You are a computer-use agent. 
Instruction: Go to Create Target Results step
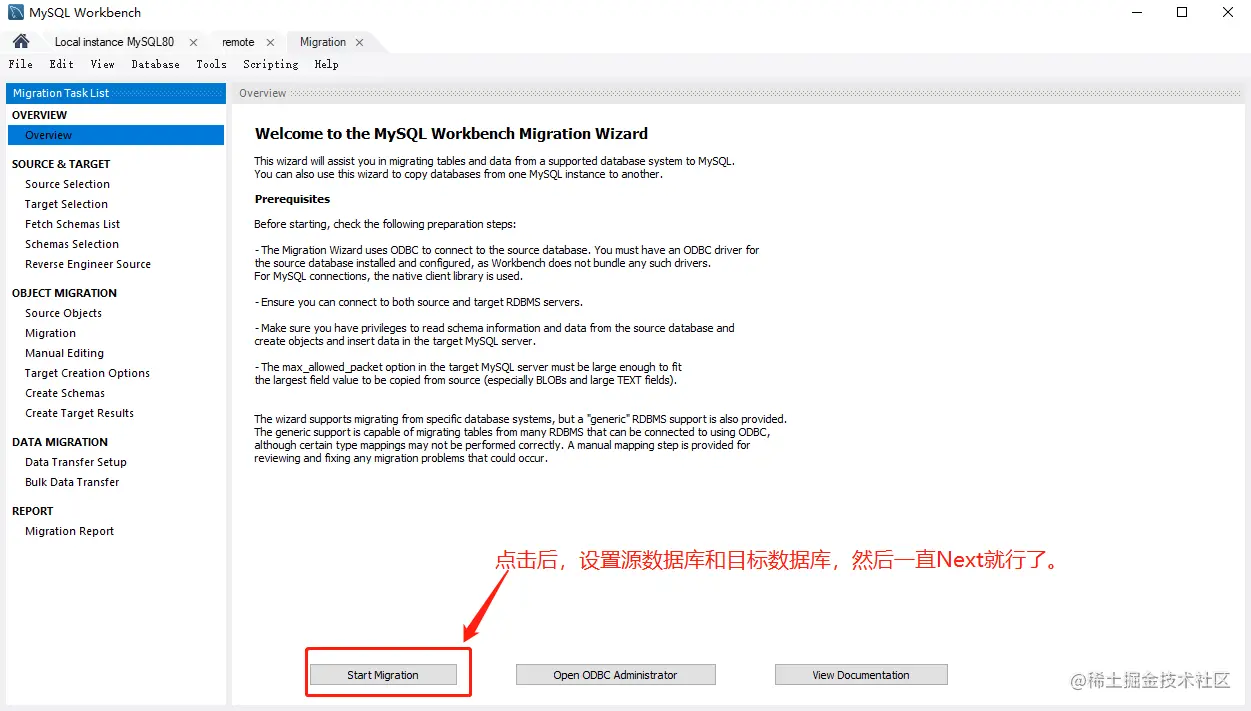click(x=80, y=413)
